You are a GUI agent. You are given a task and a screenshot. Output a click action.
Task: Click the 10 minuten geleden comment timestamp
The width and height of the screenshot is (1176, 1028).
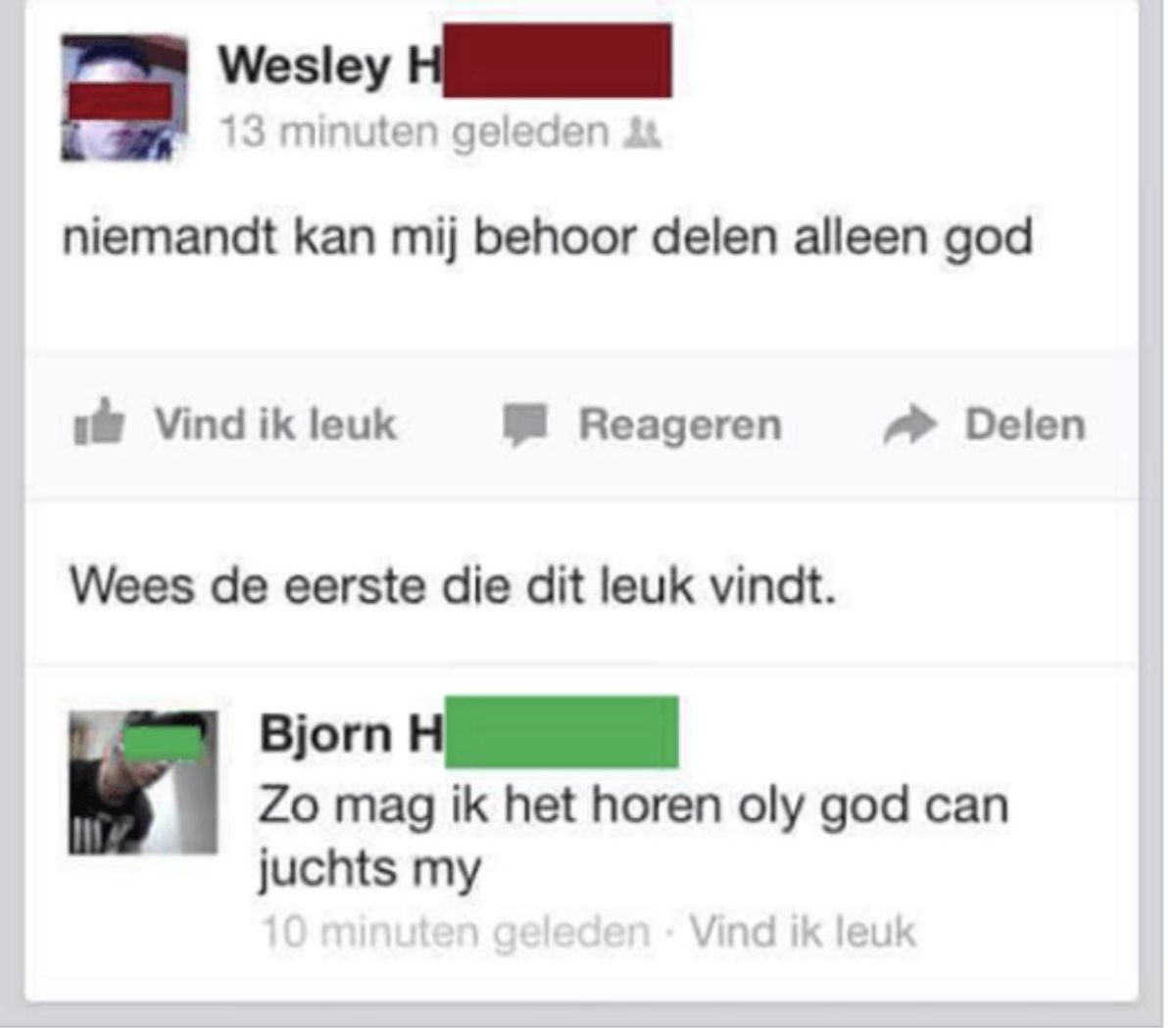tap(456, 930)
